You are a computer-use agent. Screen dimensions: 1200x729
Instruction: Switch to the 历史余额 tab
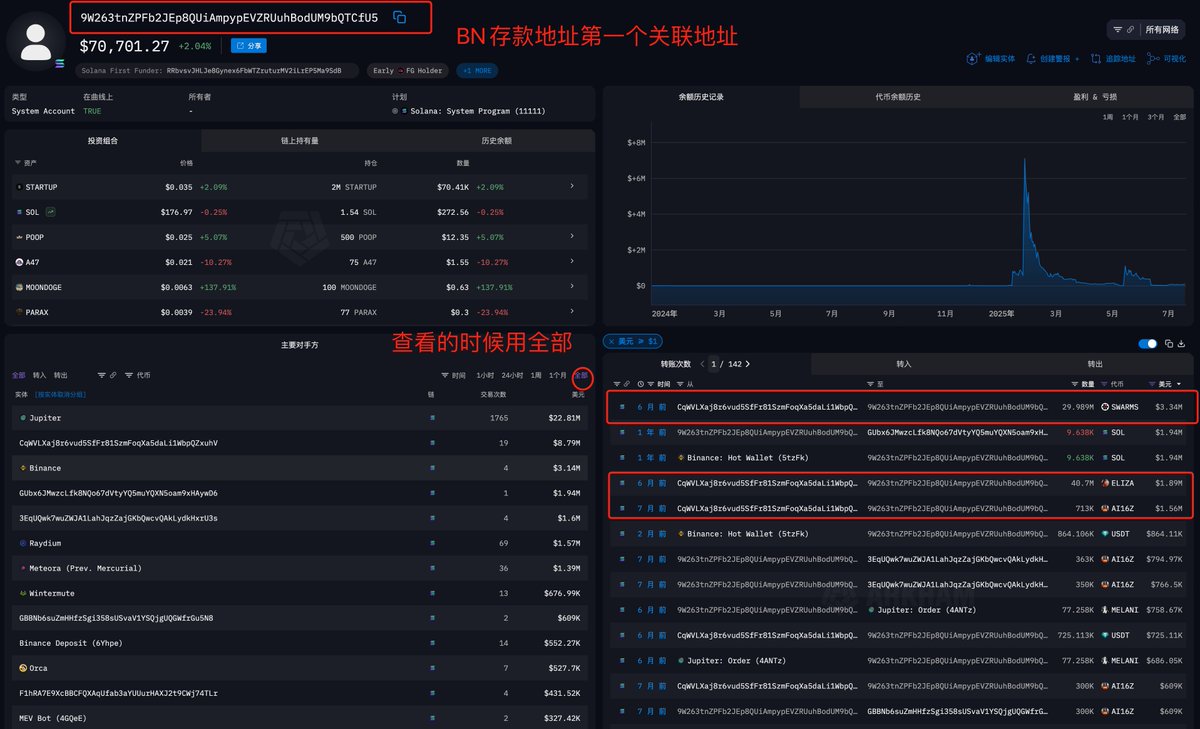(x=496, y=141)
